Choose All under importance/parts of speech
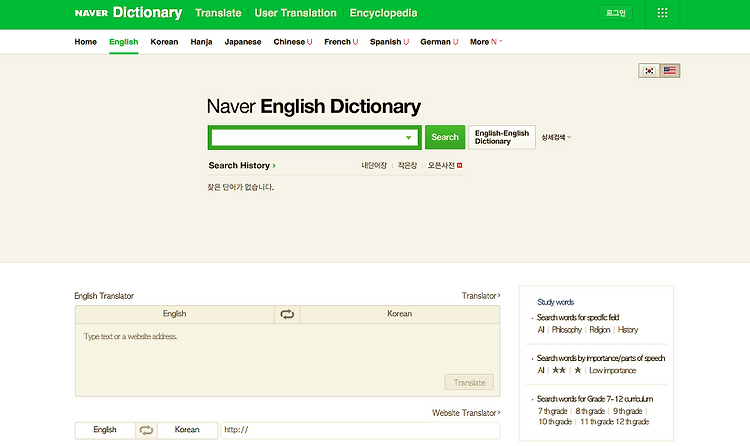 [541, 370]
